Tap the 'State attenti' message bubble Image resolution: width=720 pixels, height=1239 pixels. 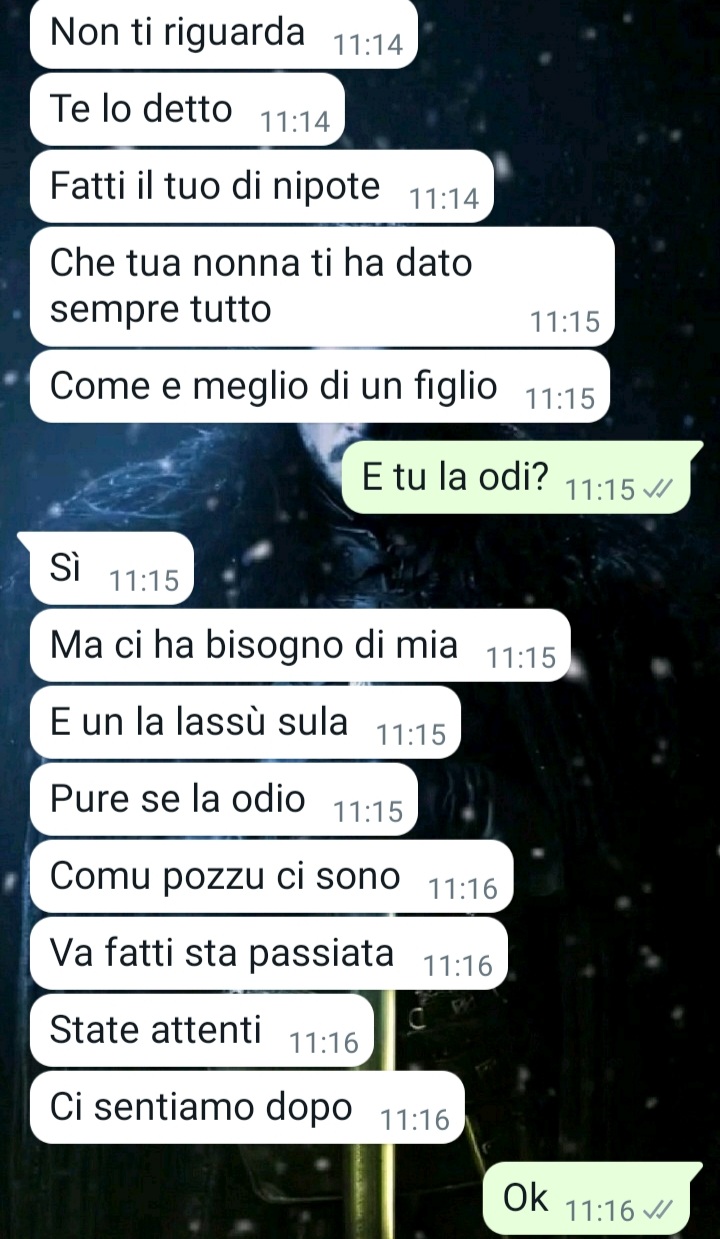point(201,1030)
